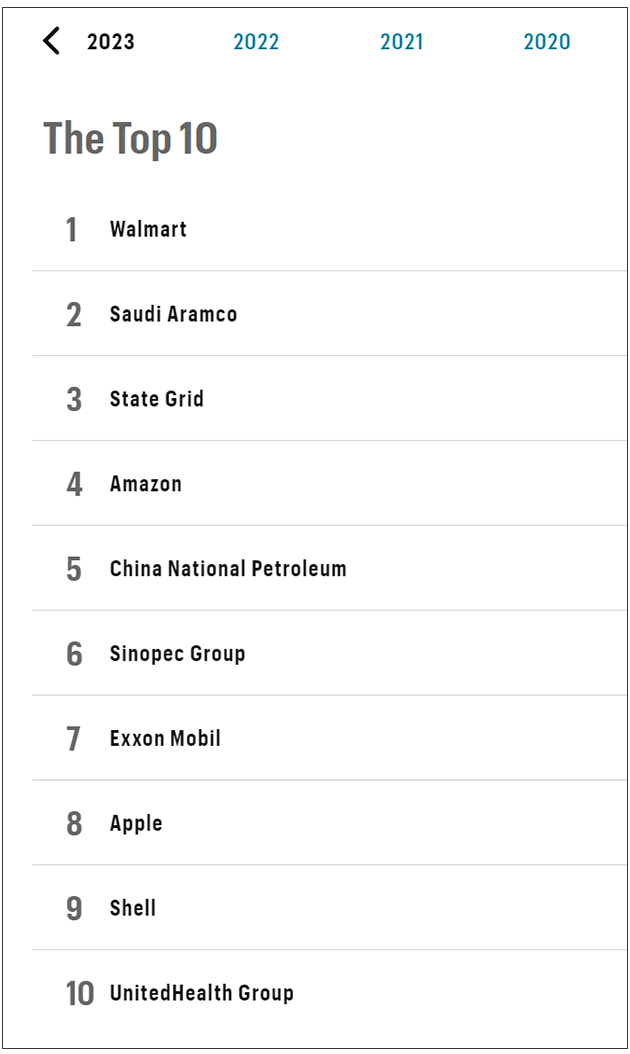Open Sinopec Group details
Screen dimensions: 630x1054
177,654
